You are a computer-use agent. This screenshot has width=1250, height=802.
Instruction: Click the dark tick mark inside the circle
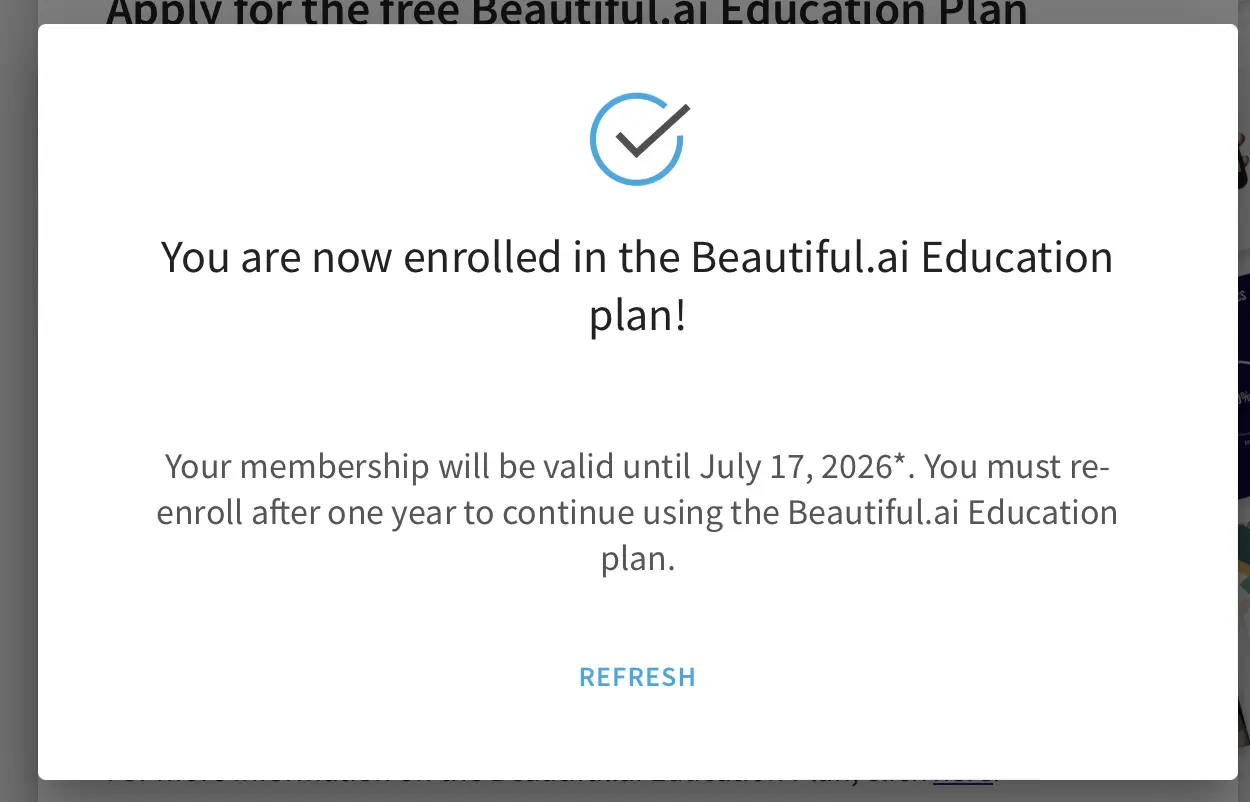652,131
